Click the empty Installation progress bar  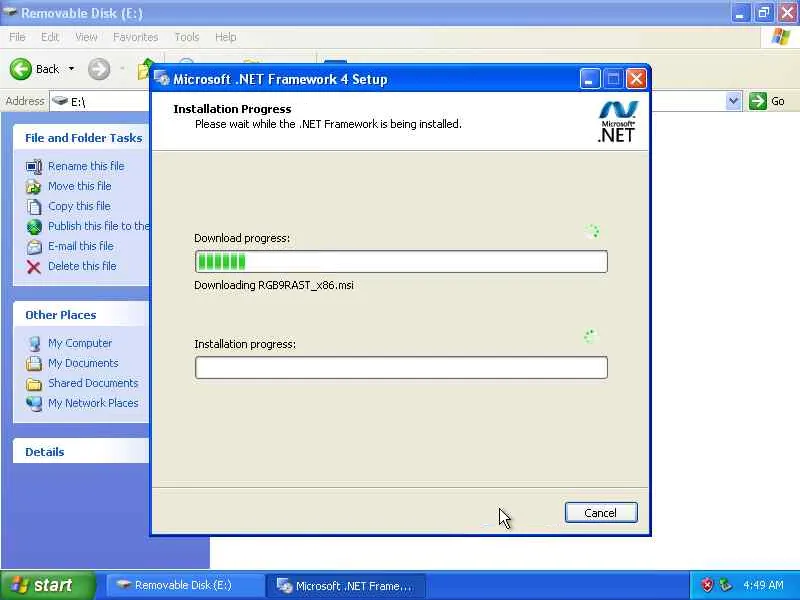[401, 367]
